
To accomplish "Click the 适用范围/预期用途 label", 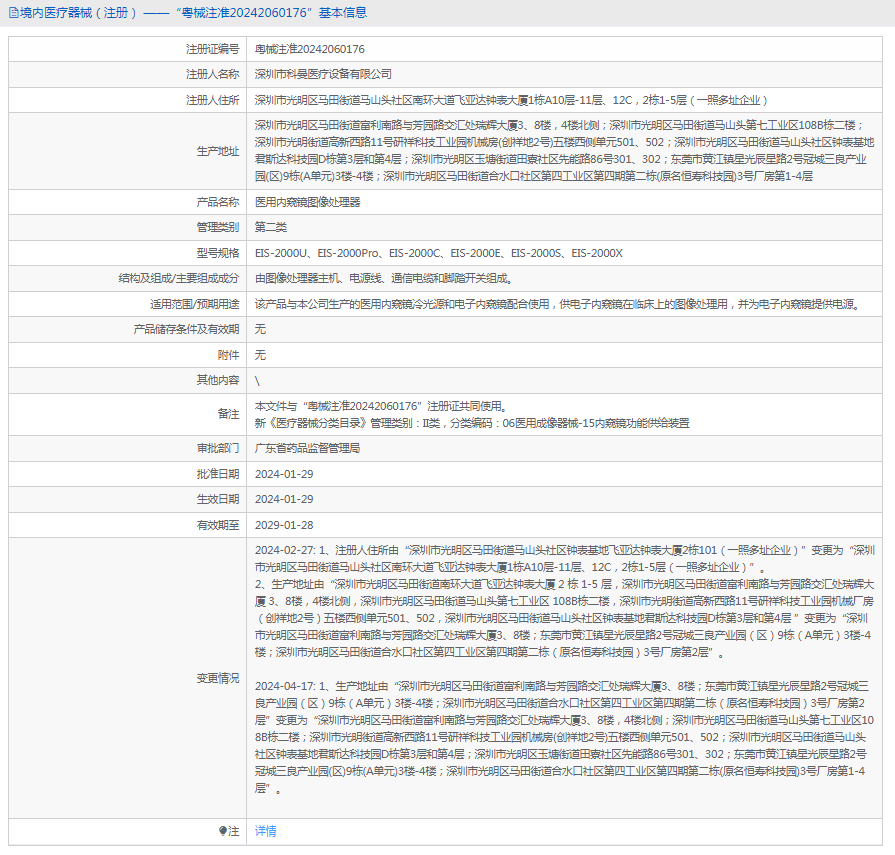I will coord(195,304).
